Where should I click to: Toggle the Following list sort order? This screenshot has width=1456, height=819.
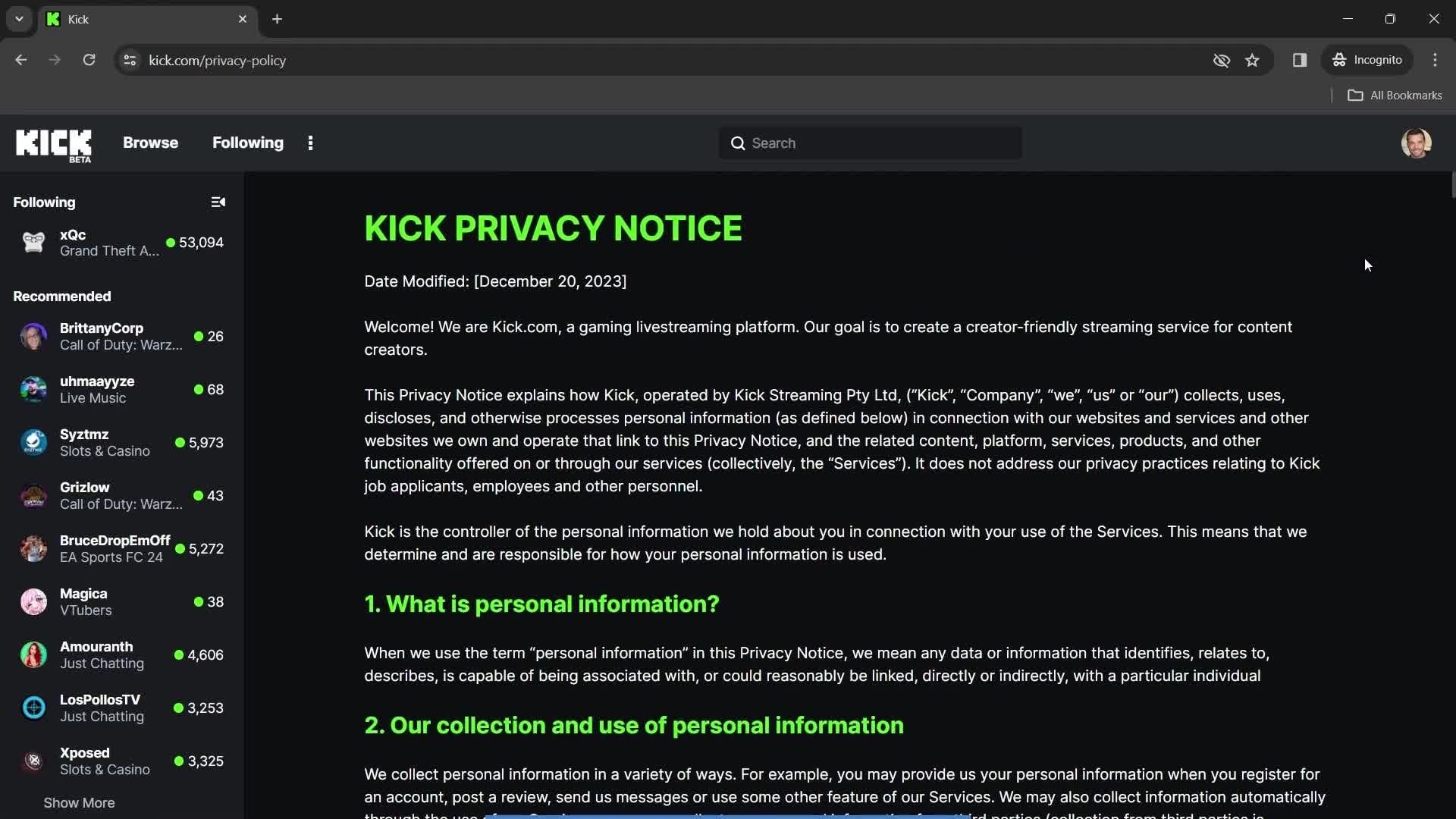click(218, 202)
